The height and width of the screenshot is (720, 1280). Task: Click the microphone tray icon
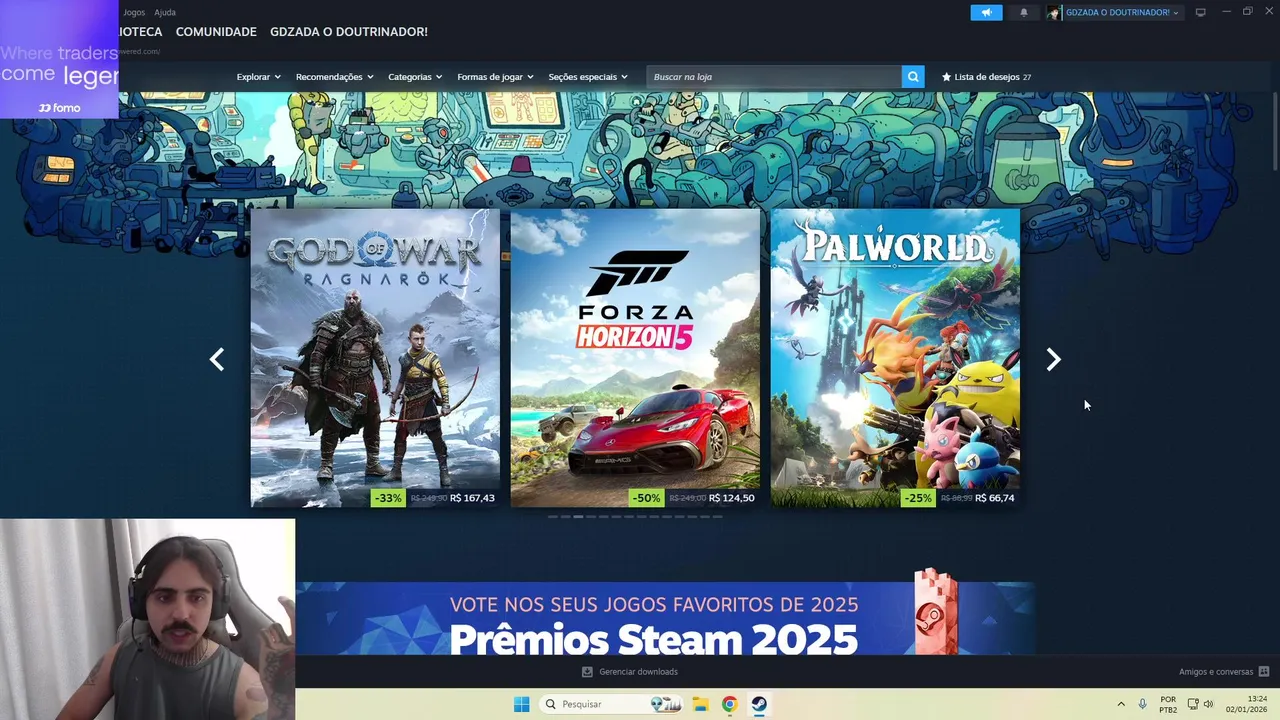click(x=1143, y=704)
